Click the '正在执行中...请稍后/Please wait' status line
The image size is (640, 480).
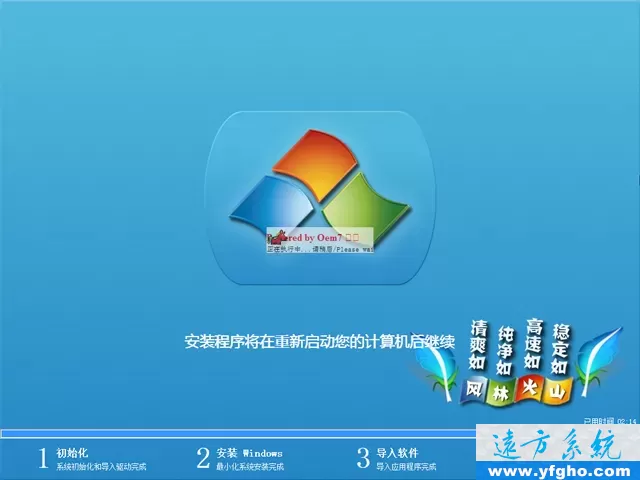point(320,249)
